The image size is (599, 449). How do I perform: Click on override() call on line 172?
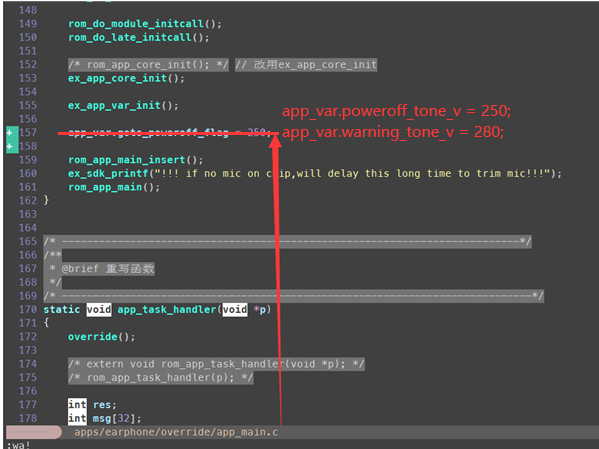point(102,337)
